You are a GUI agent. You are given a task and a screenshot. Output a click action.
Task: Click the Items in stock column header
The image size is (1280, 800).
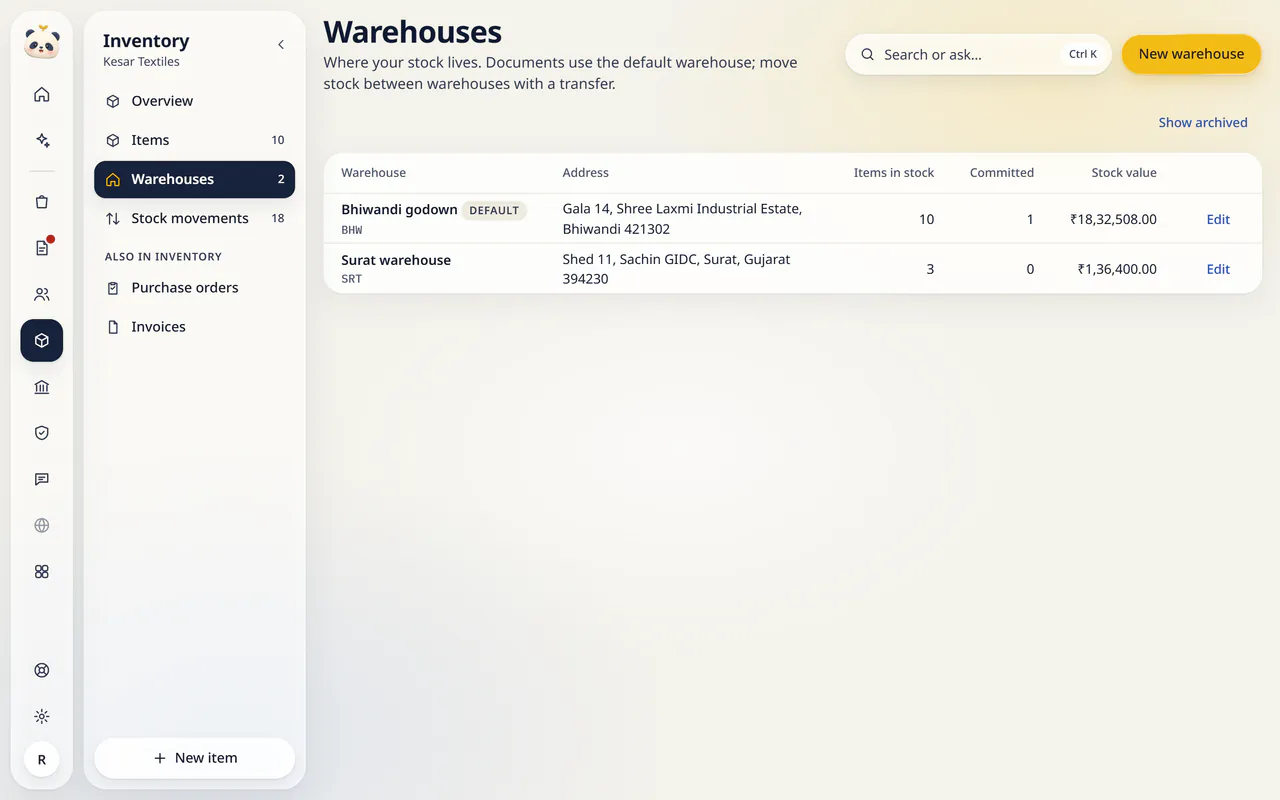(x=894, y=173)
